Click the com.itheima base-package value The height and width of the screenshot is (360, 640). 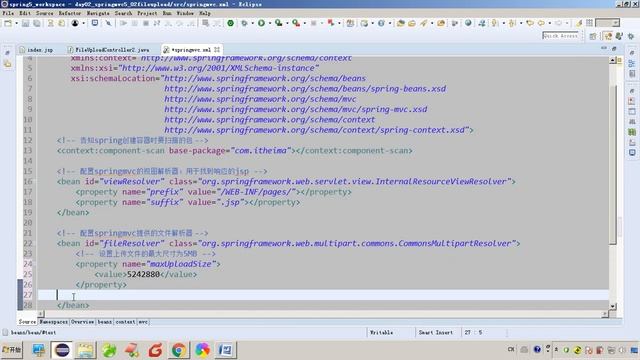(x=260, y=151)
